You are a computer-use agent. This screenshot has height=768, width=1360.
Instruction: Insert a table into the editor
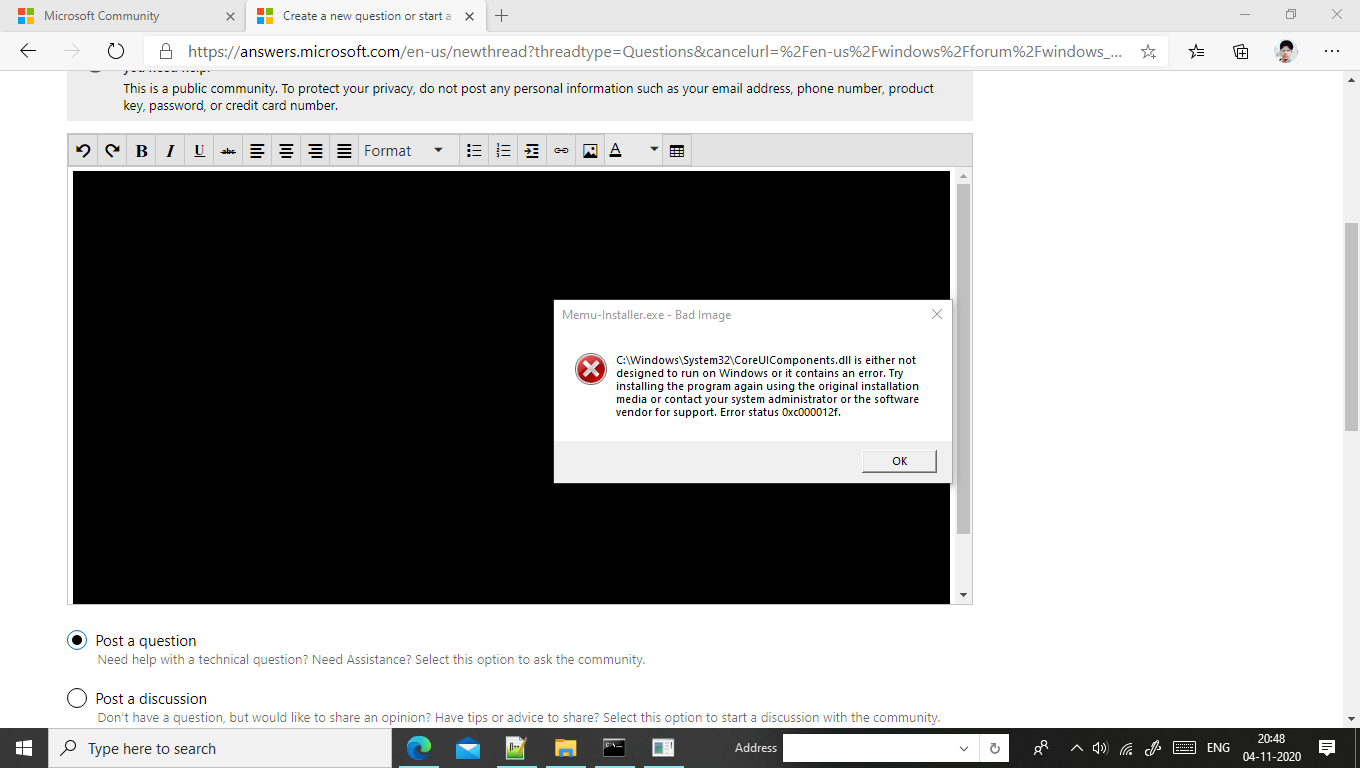[677, 151]
